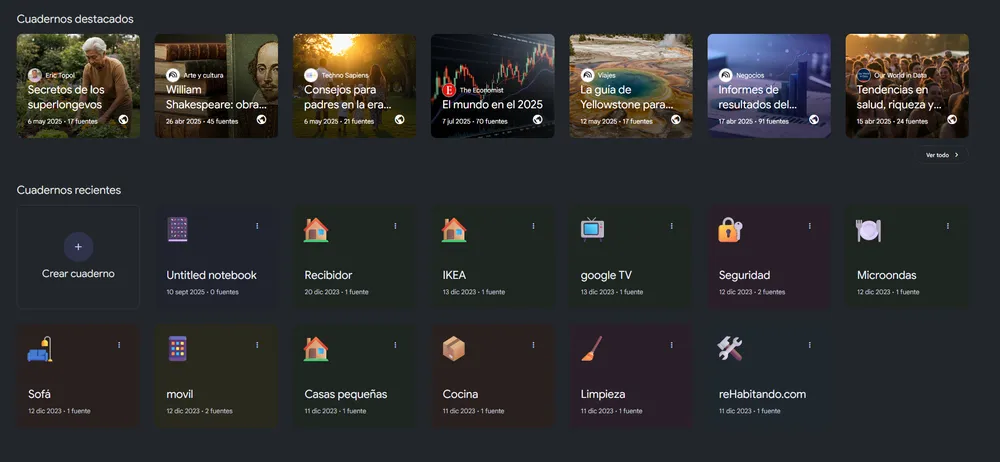The height and width of the screenshot is (462, 1000).
Task: Click the plus icon to create notebook
Action: pos(78,246)
